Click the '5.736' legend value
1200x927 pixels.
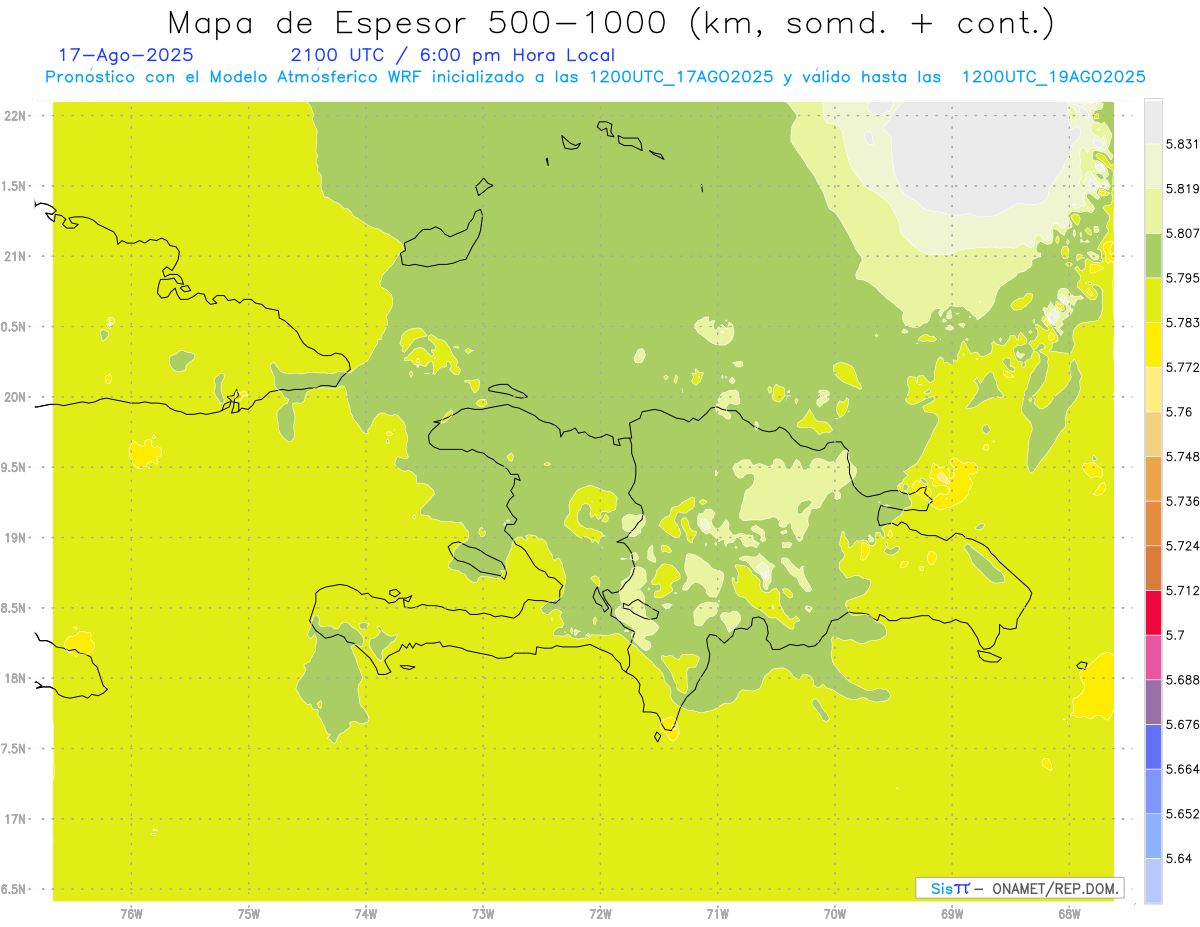coord(1182,501)
